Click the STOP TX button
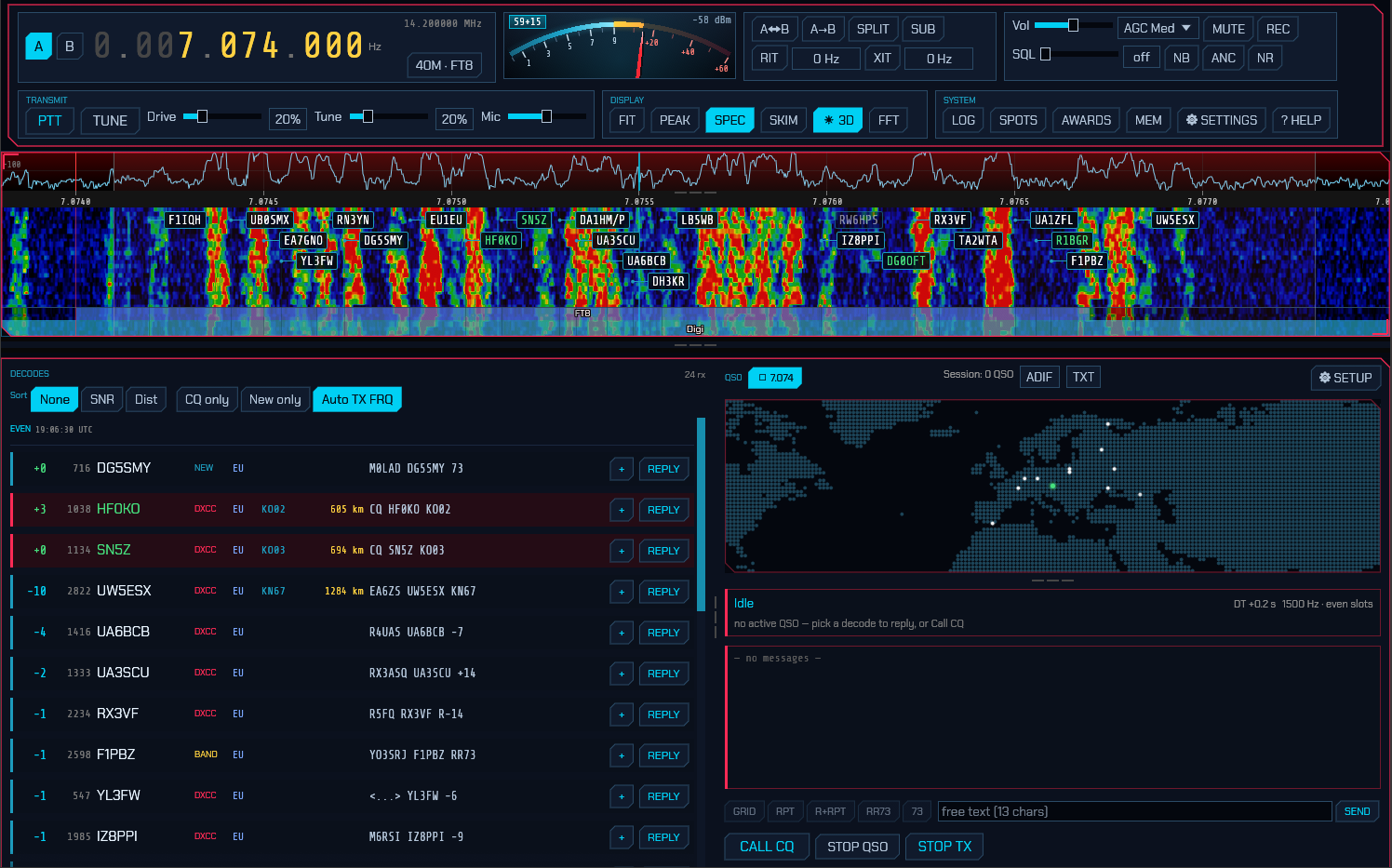1392x868 pixels. coord(944,847)
